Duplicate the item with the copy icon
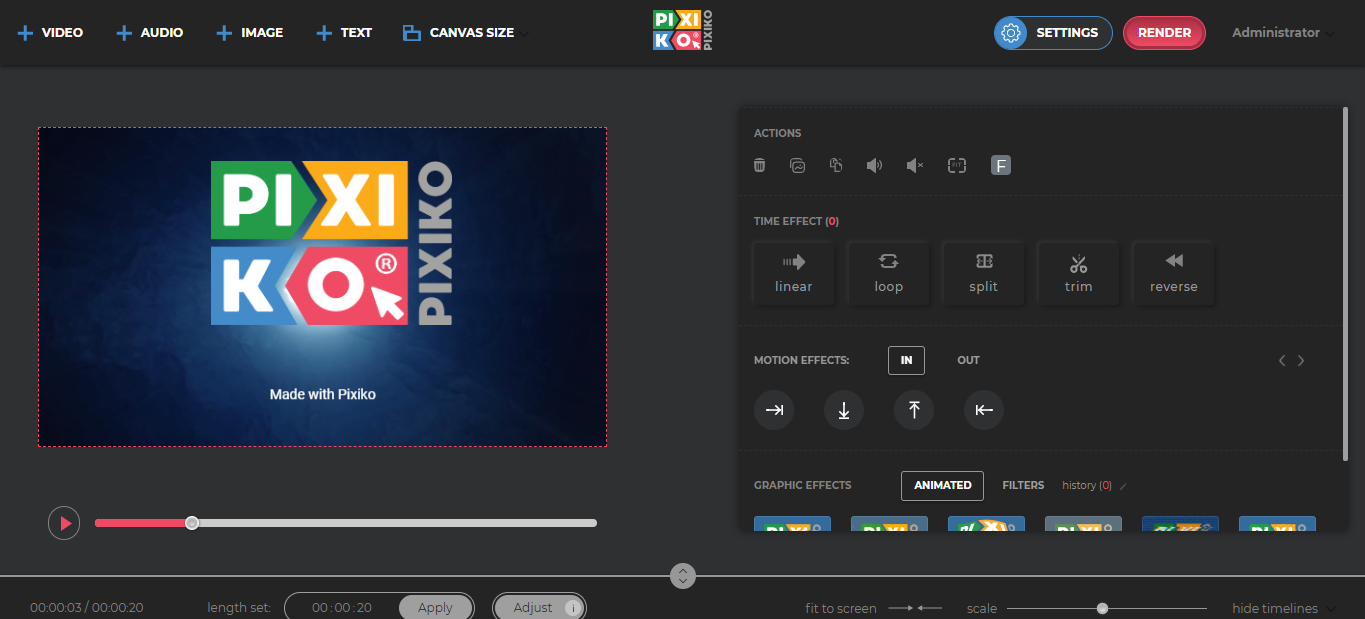The image size is (1365, 619). point(836,165)
